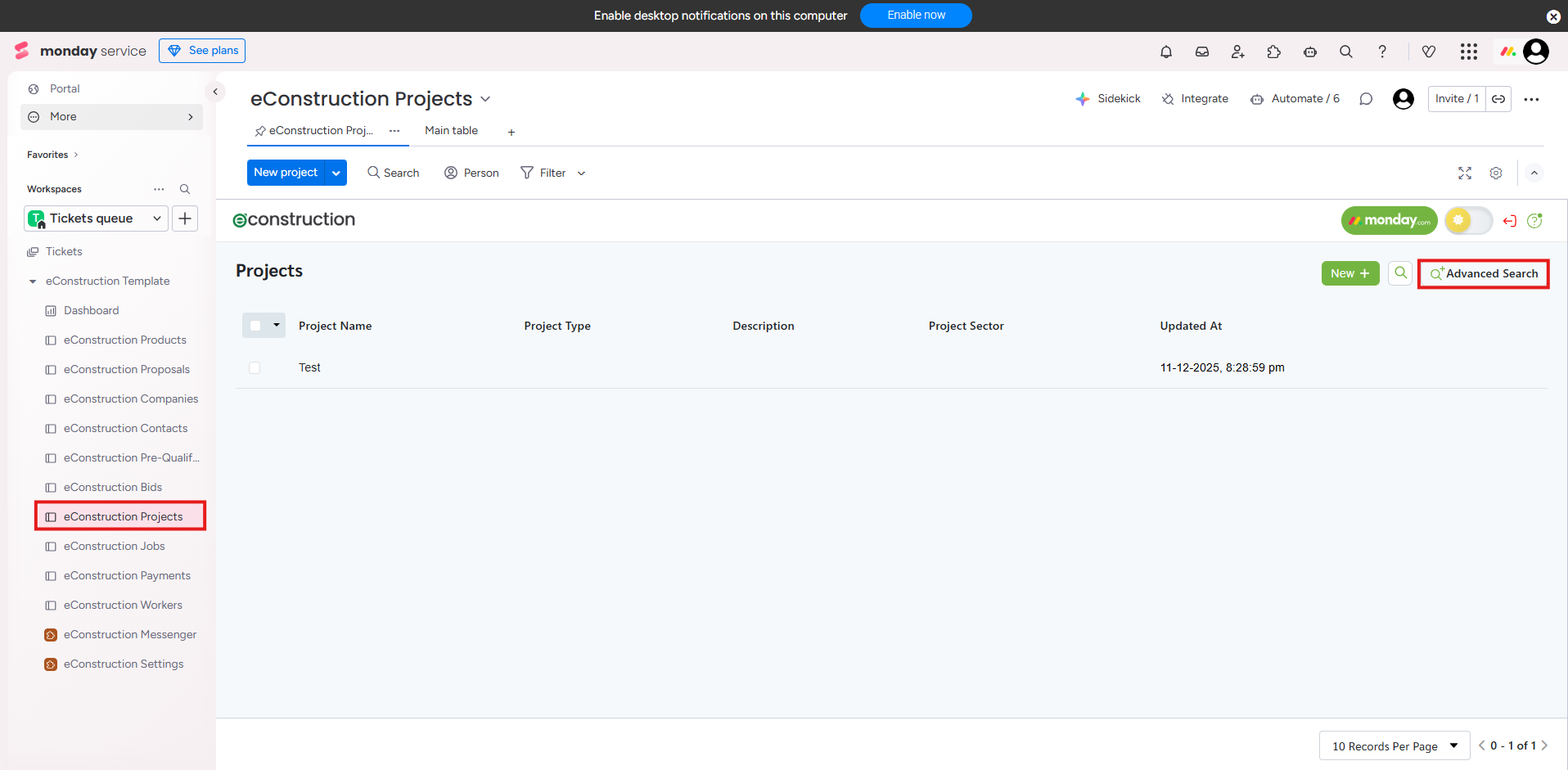Toggle the light/dark theme switch
Image resolution: width=1568 pixels, height=770 pixels.
[x=1468, y=220]
